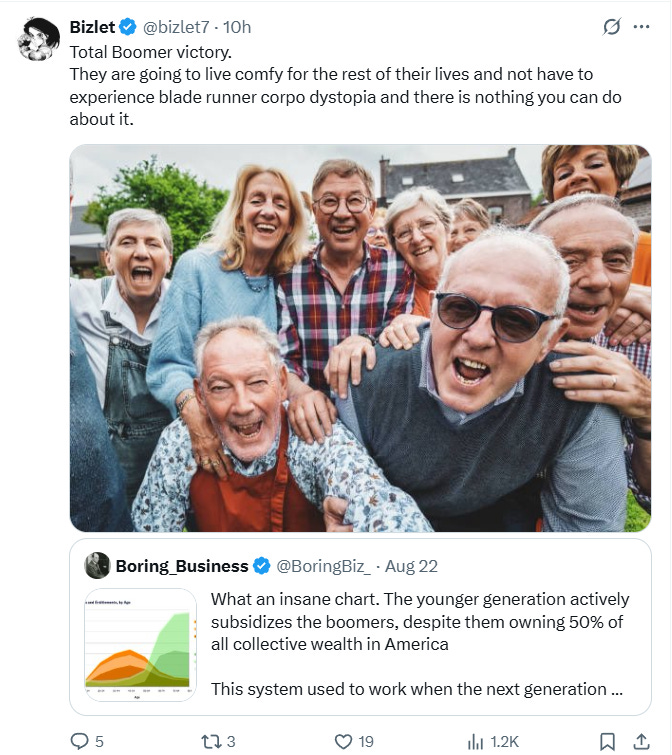Open Bizlet's profile avatar

tap(38, 39)
